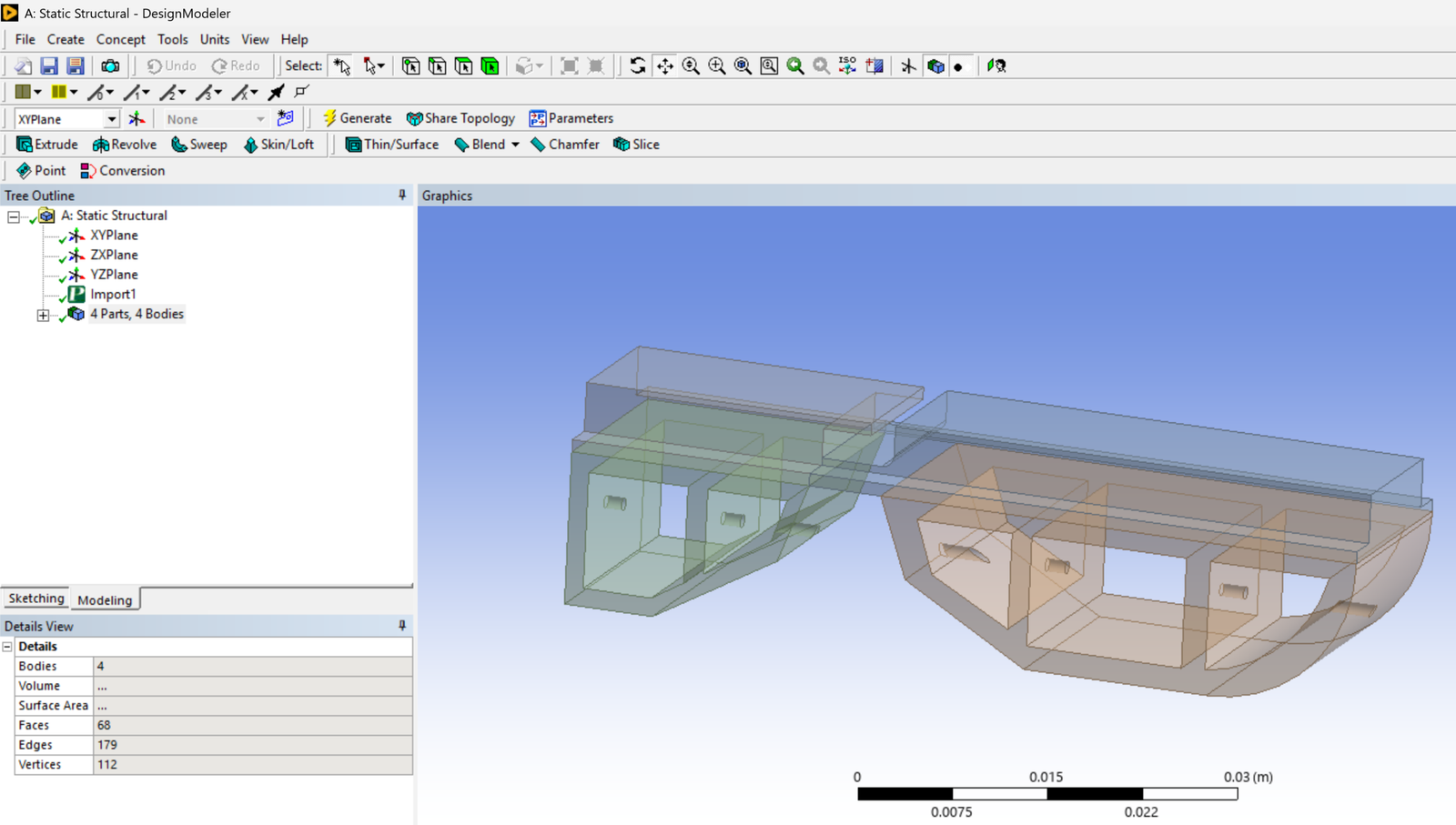Toggle display model solid cube icon
The width and height of the screenshot is (1456, 825).
coord(935,65)
